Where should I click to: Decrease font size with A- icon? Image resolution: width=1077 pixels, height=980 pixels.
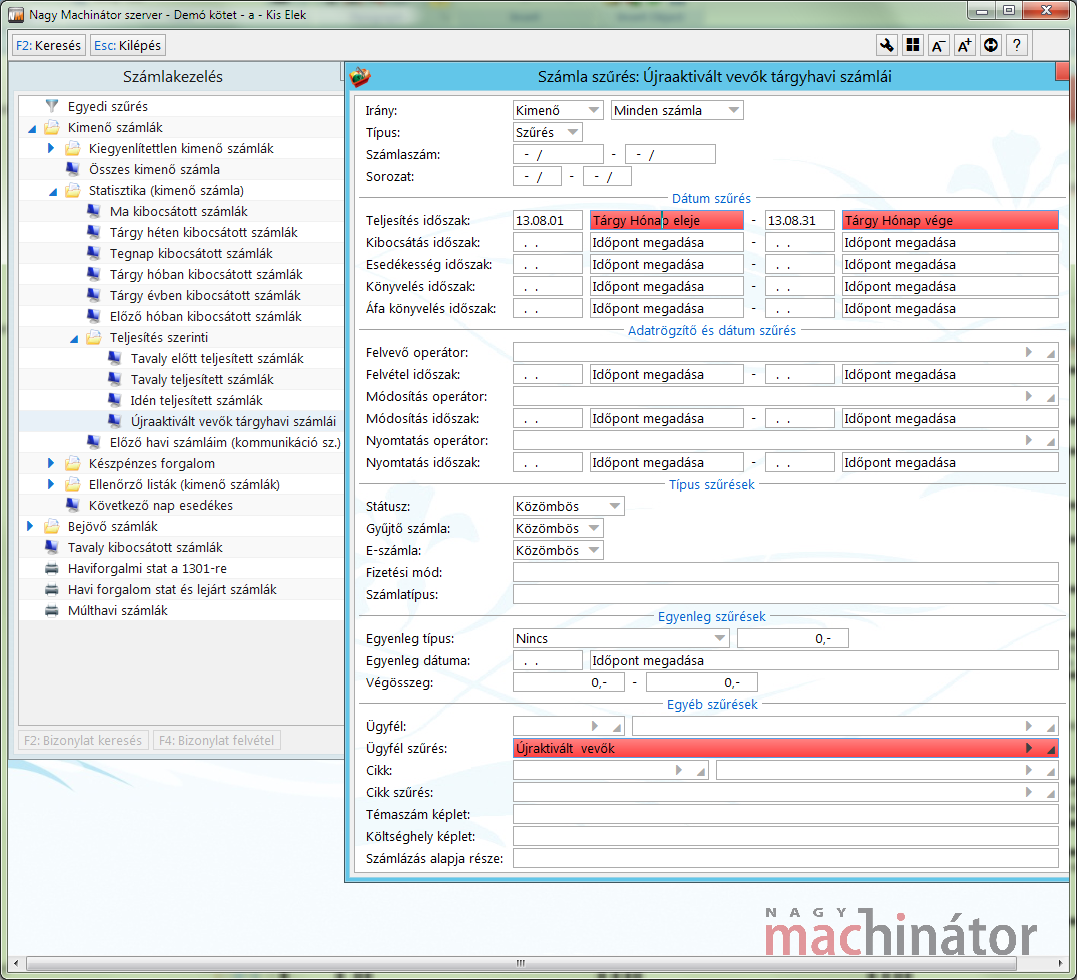pos(938,45)
